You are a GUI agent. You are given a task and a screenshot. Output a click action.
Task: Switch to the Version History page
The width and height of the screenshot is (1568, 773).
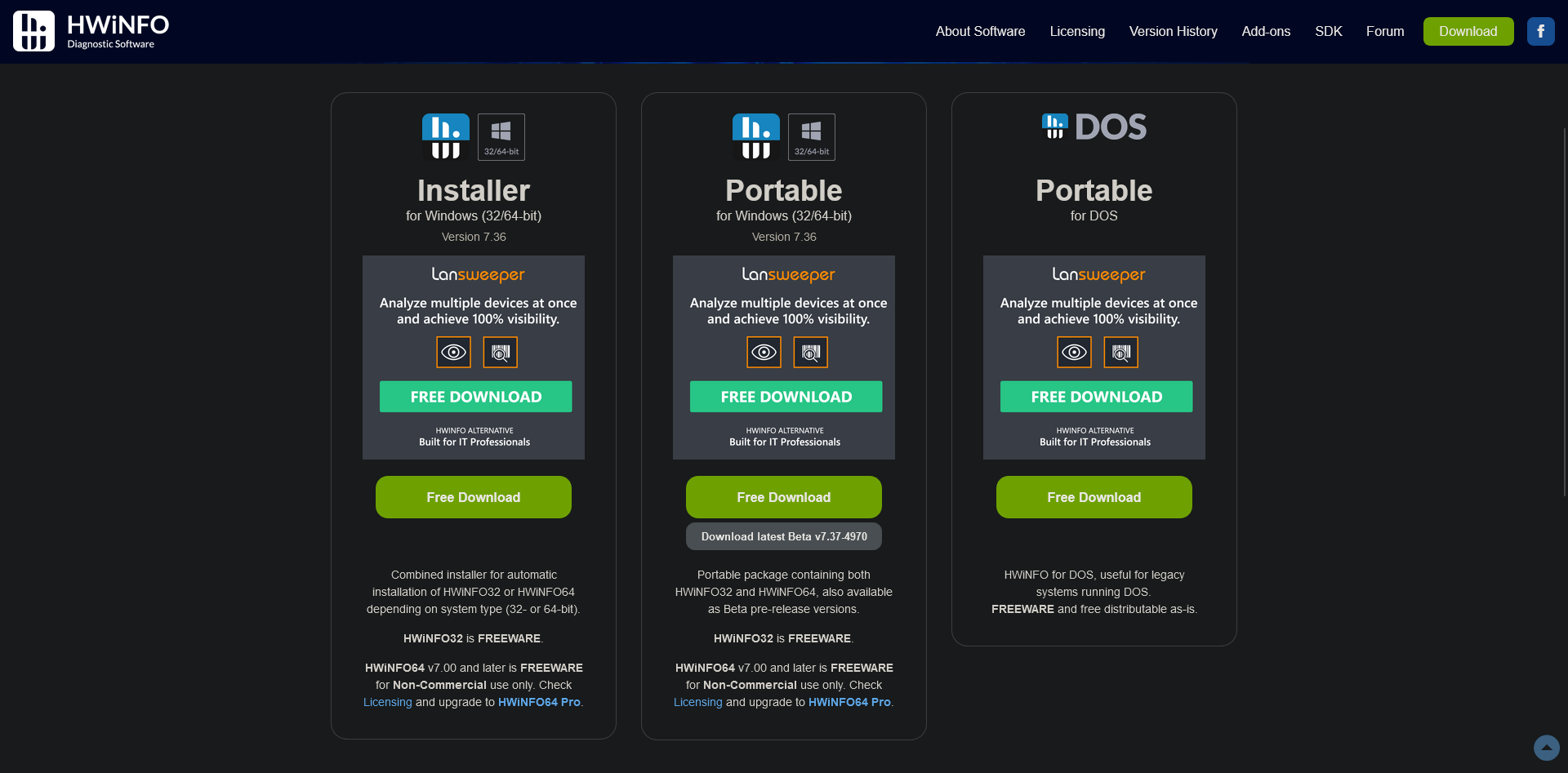tap(1173, 31)
